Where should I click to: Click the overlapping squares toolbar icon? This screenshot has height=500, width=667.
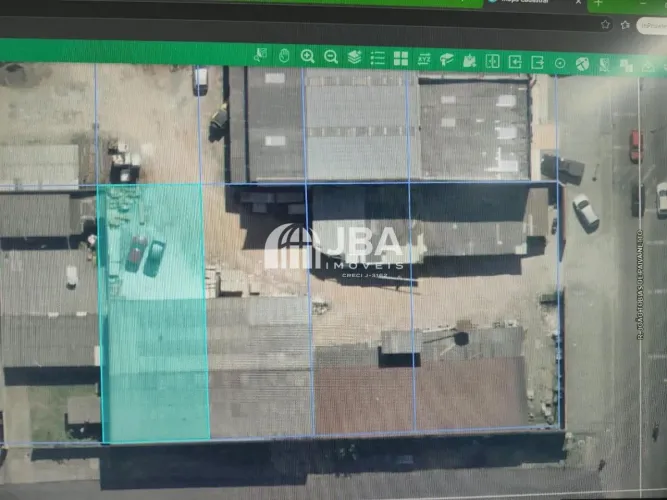coord(626,66)
